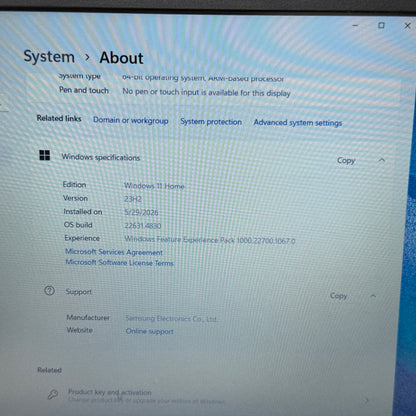The image size is (416, 416).
Task: Click the Support question mark icon
Action: point(49,291)
